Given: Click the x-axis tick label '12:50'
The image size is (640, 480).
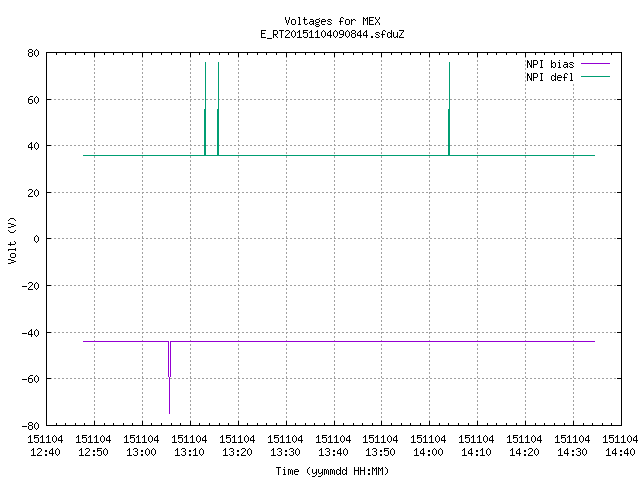Looking at the screenshot, I should click(93, 452).
